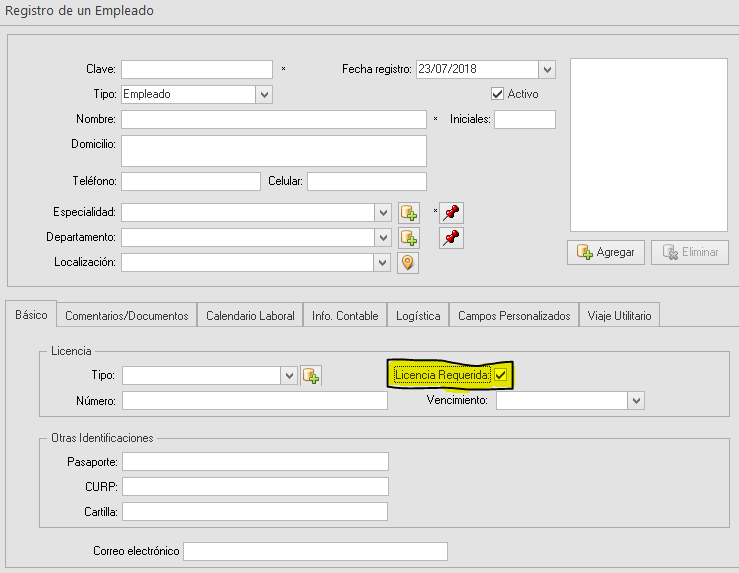Select the Info. Contable tab
This screenshot has width=739, height=573.
coord(345,315)
